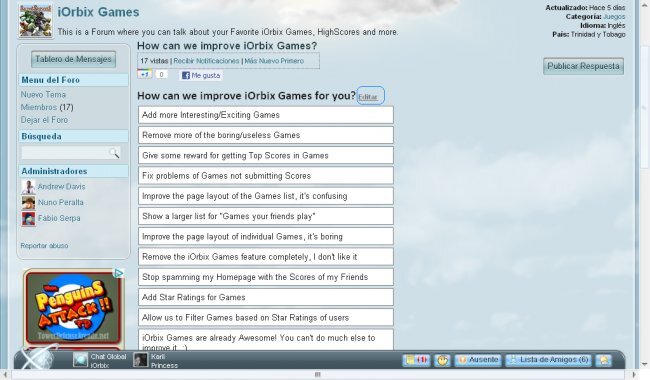Click the iOrbix Games forum avatar image
This screenshot has height=380, width=650.
tap(36, 20)
